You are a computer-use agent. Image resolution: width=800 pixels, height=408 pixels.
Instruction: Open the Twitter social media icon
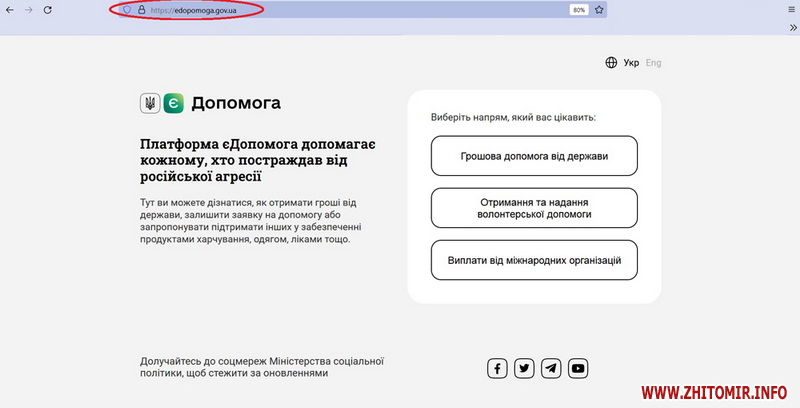(524, 368)
